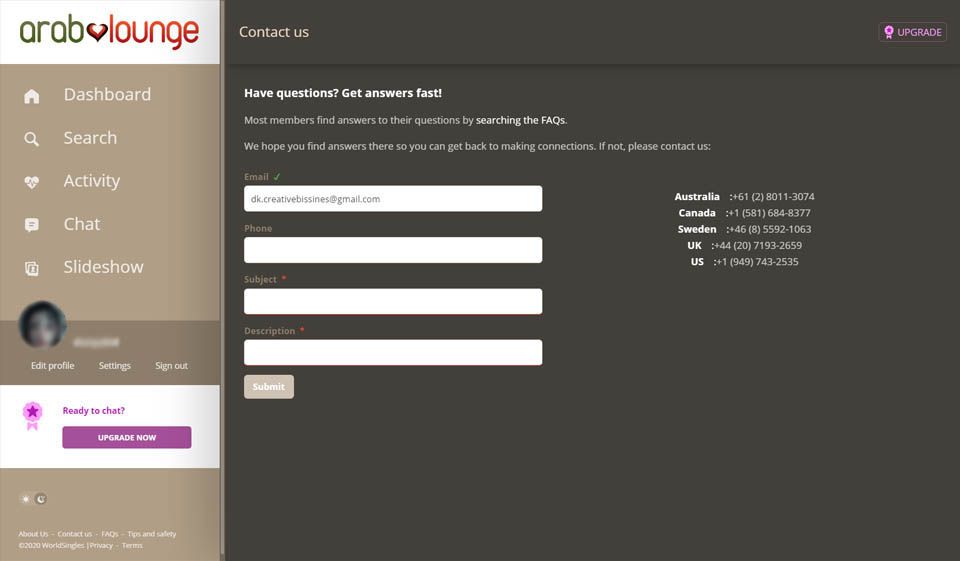Click the pink award ribbon icon

pyautogui.click(x=33, y=415)
